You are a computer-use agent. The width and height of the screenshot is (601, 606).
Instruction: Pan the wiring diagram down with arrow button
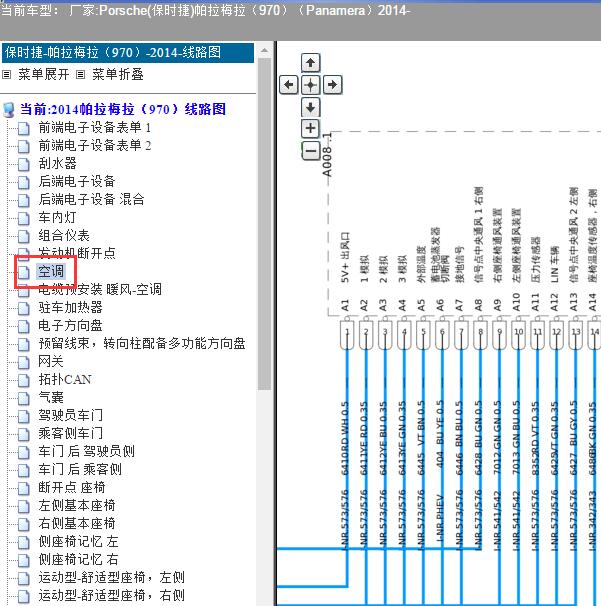click(310, 107)
